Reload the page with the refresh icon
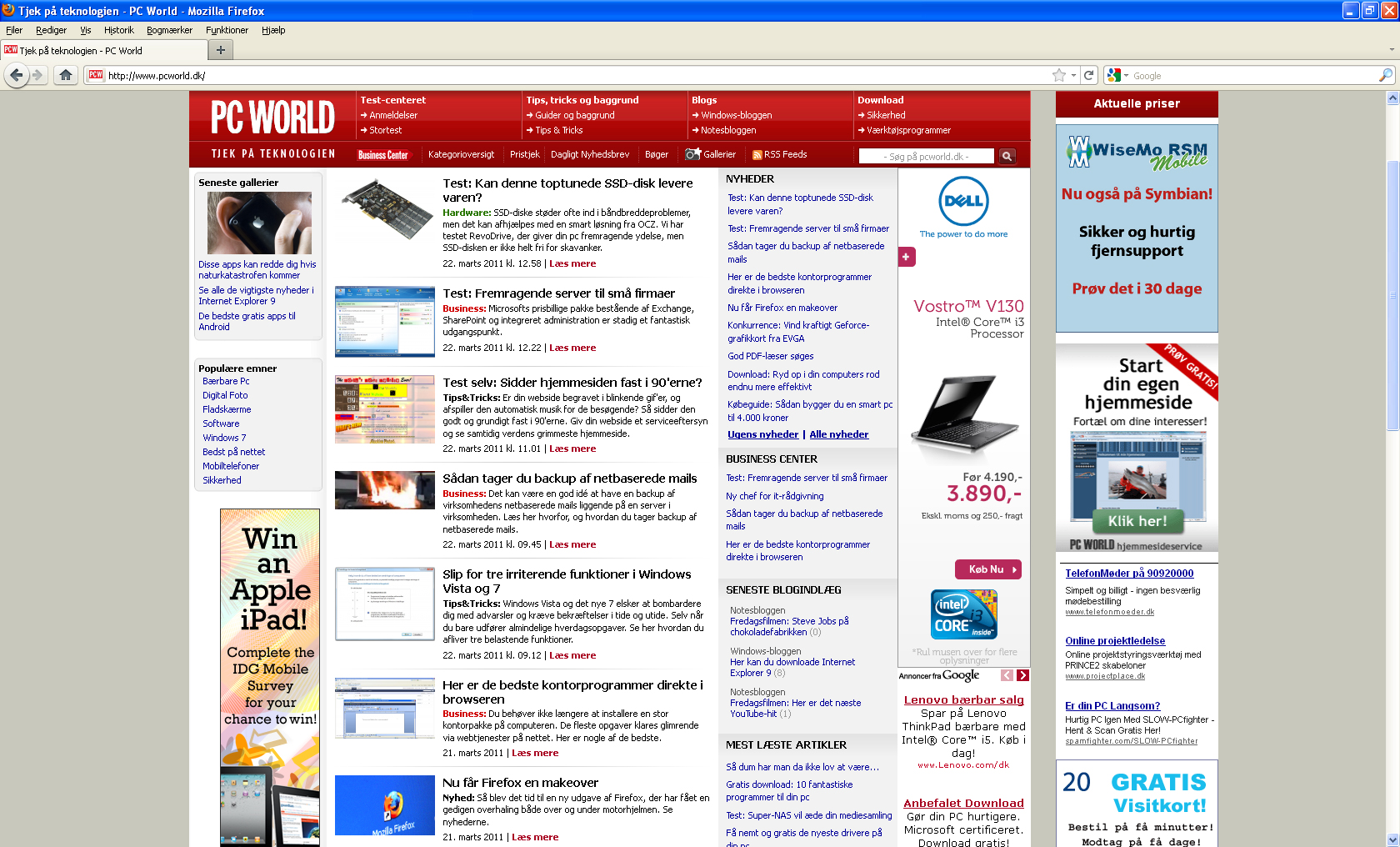 point(1088,75)
